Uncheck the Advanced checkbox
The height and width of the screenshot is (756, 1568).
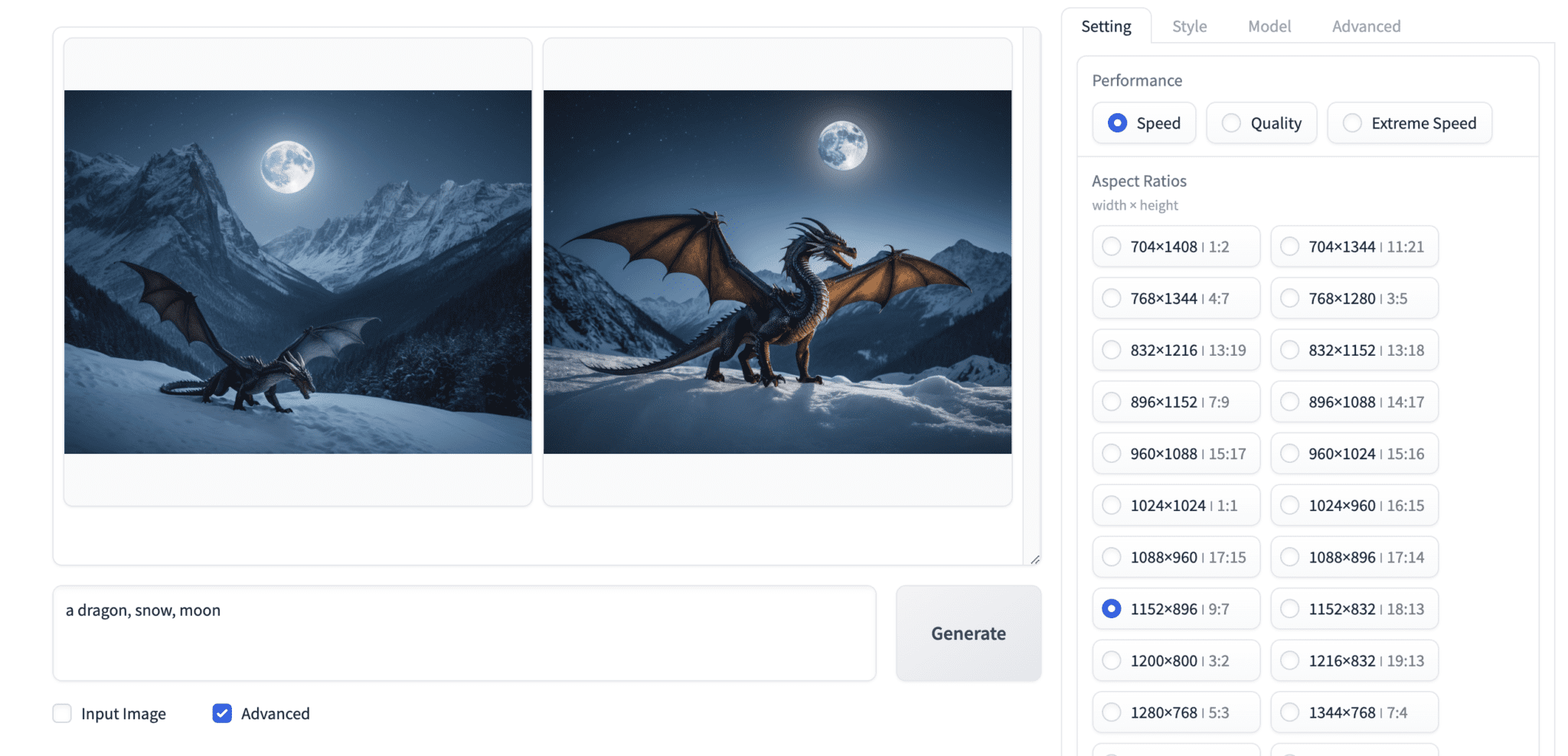(222, 713)
